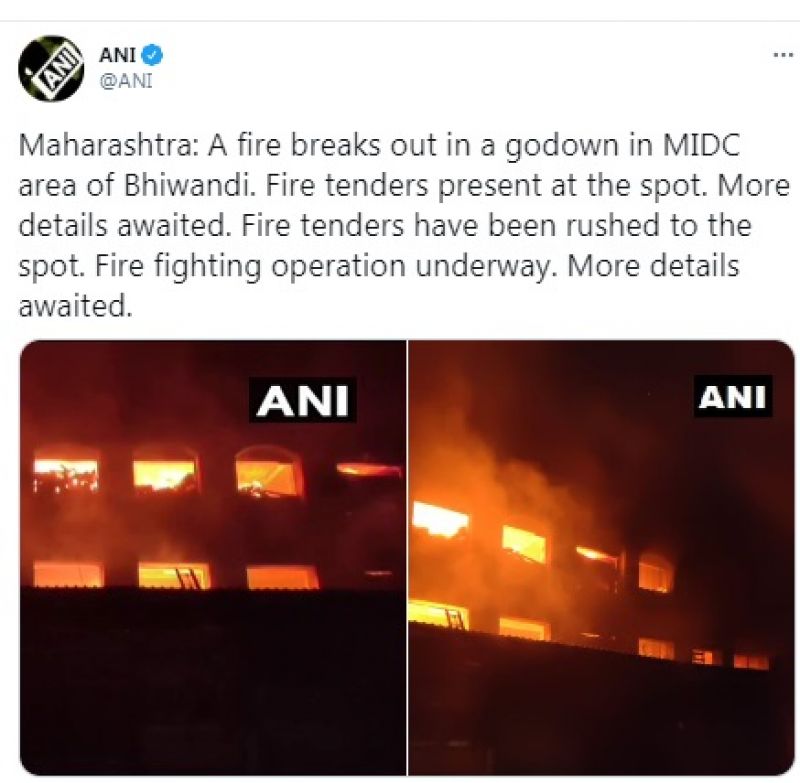Click the blue verified badge

tap(152, 55)
